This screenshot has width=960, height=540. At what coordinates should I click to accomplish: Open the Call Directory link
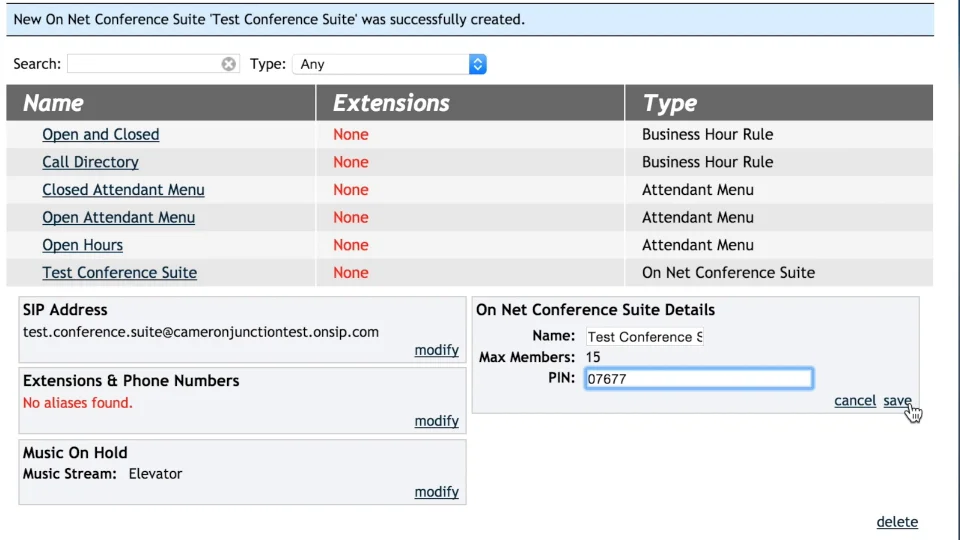(x=90, y=162)
